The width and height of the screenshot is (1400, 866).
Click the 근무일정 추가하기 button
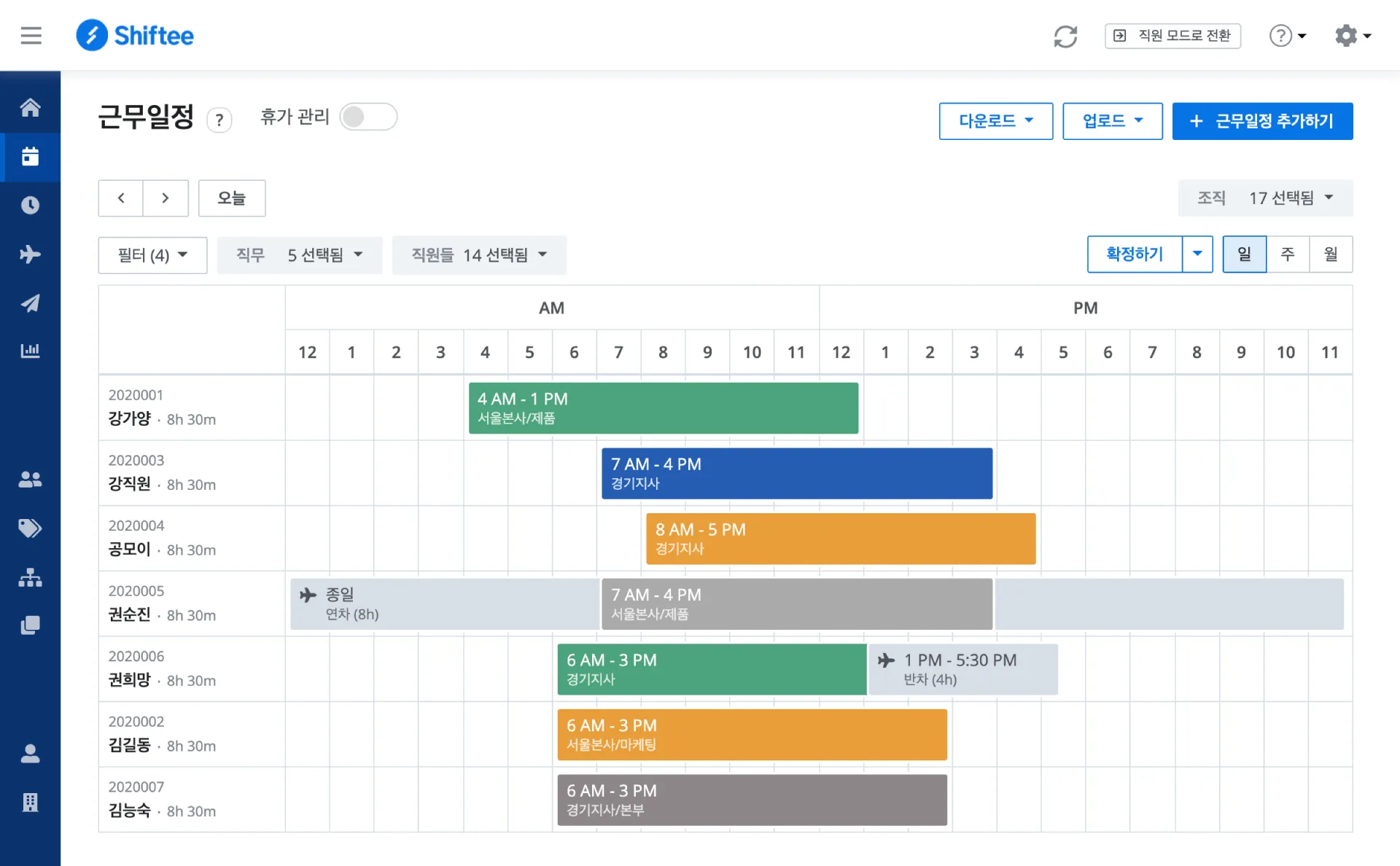[1262, 121]
